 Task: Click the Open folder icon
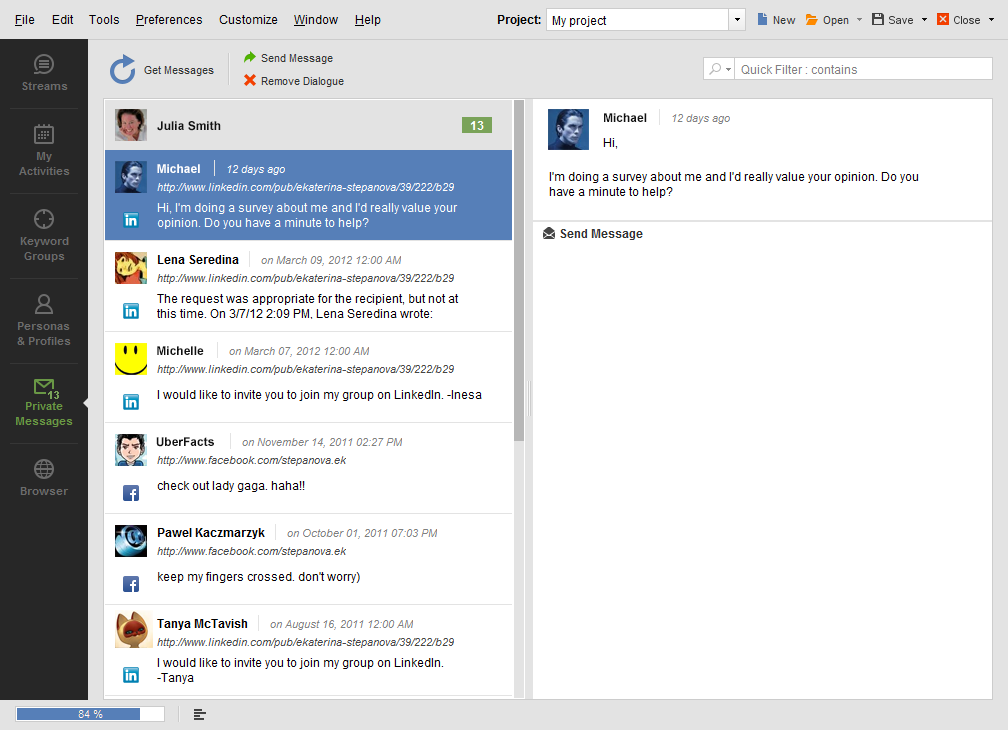(x=811, y=20)
